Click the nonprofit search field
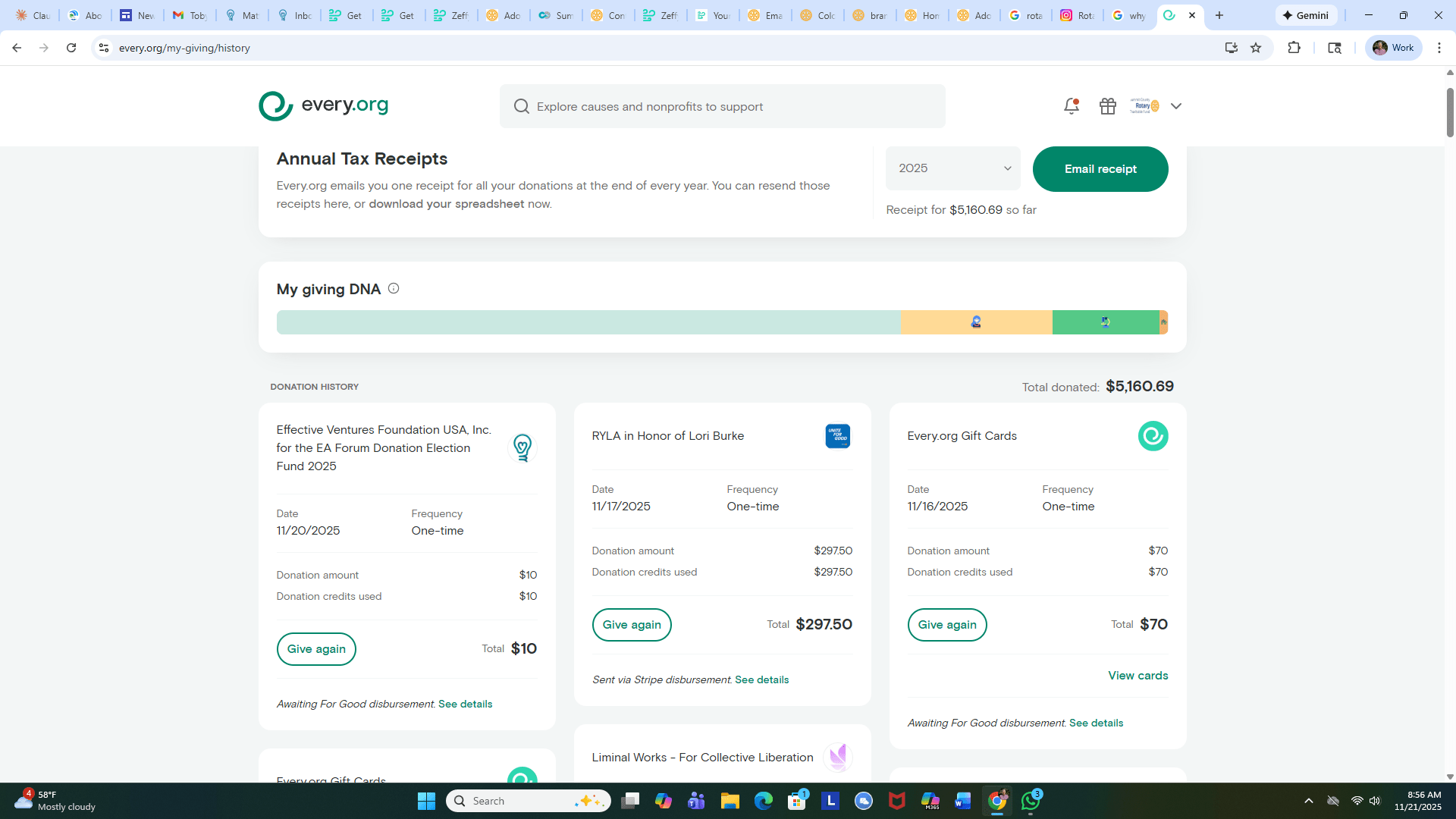1456x819 pixels. click(722, 106)
